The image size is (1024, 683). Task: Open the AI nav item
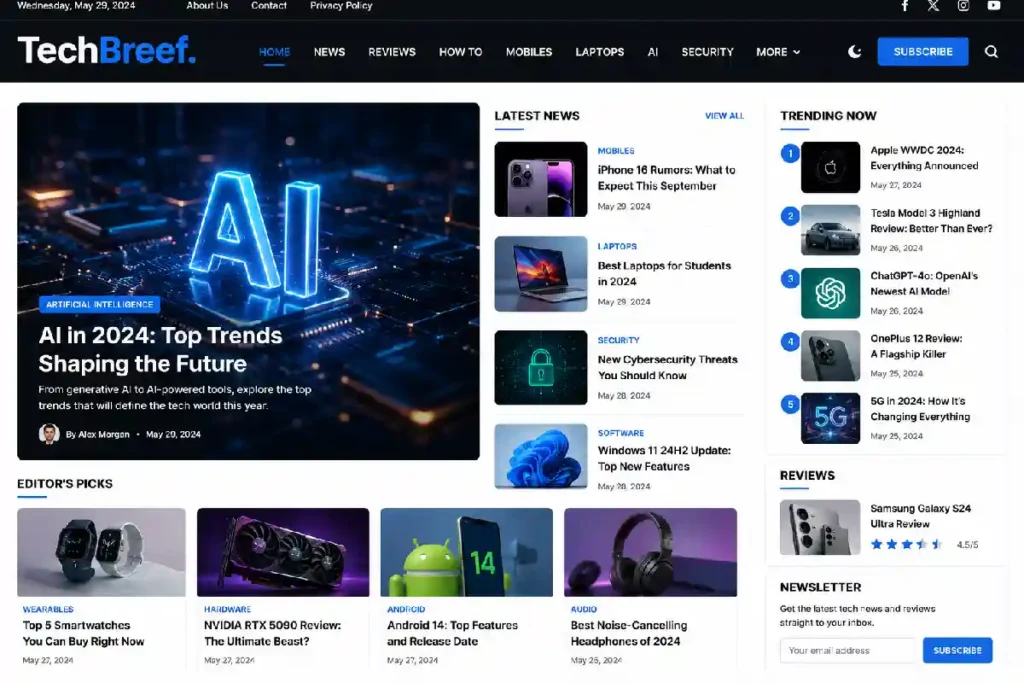tap(652, 52)
